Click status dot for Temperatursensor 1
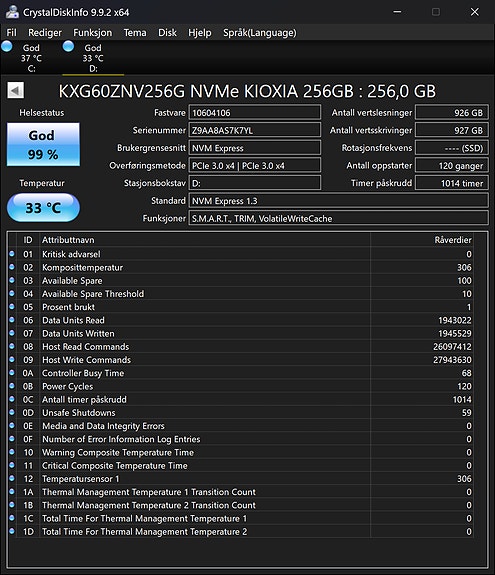 click(12, 478)
